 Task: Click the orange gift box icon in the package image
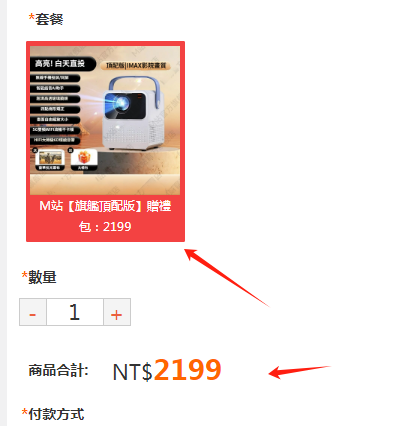click(x=84, y=157)
